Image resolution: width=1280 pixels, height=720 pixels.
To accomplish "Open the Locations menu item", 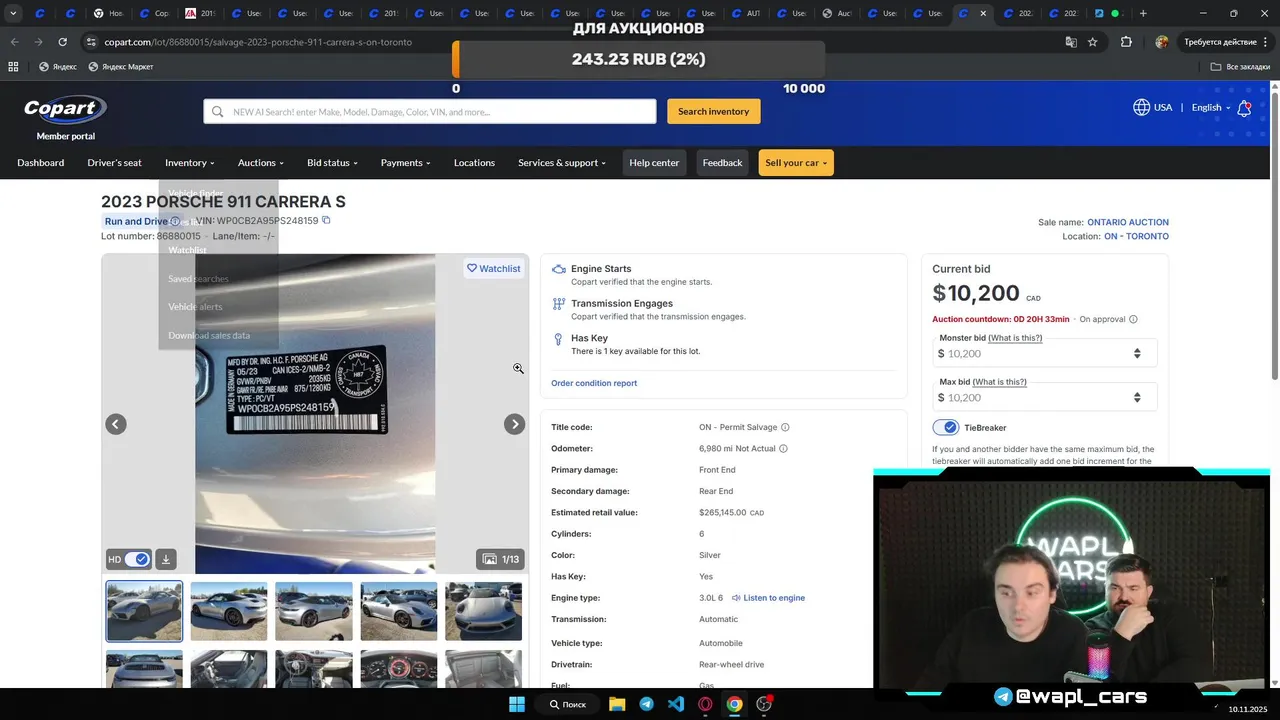I will [474, 163].
